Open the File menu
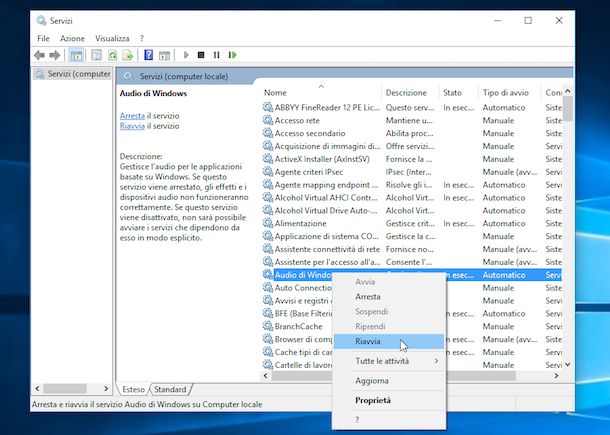This screenshot has width=610, height=435. tap(43, 39)
